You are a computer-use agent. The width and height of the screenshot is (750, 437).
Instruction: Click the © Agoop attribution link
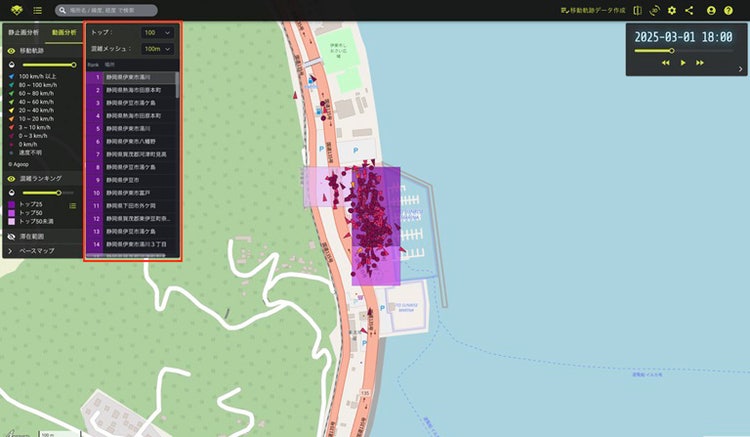[x=19, y=164]
